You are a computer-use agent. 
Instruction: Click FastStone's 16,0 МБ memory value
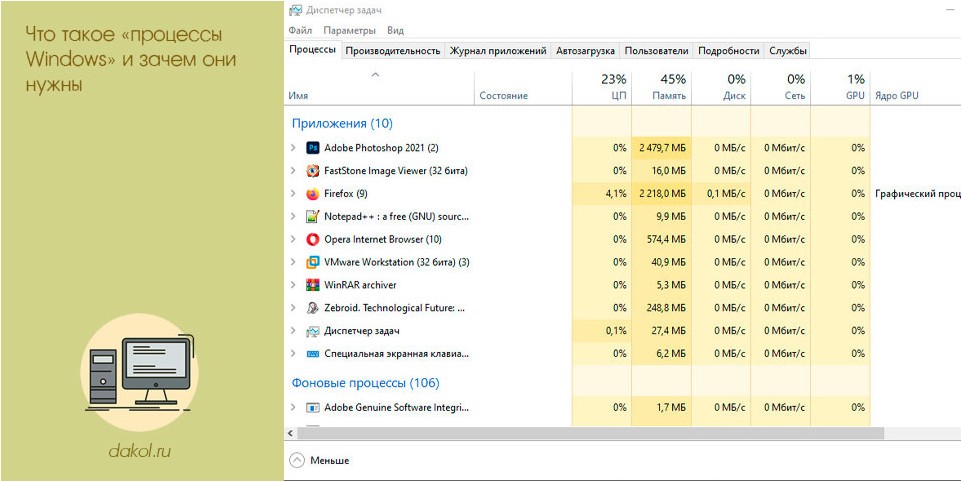tap(669, 170)
